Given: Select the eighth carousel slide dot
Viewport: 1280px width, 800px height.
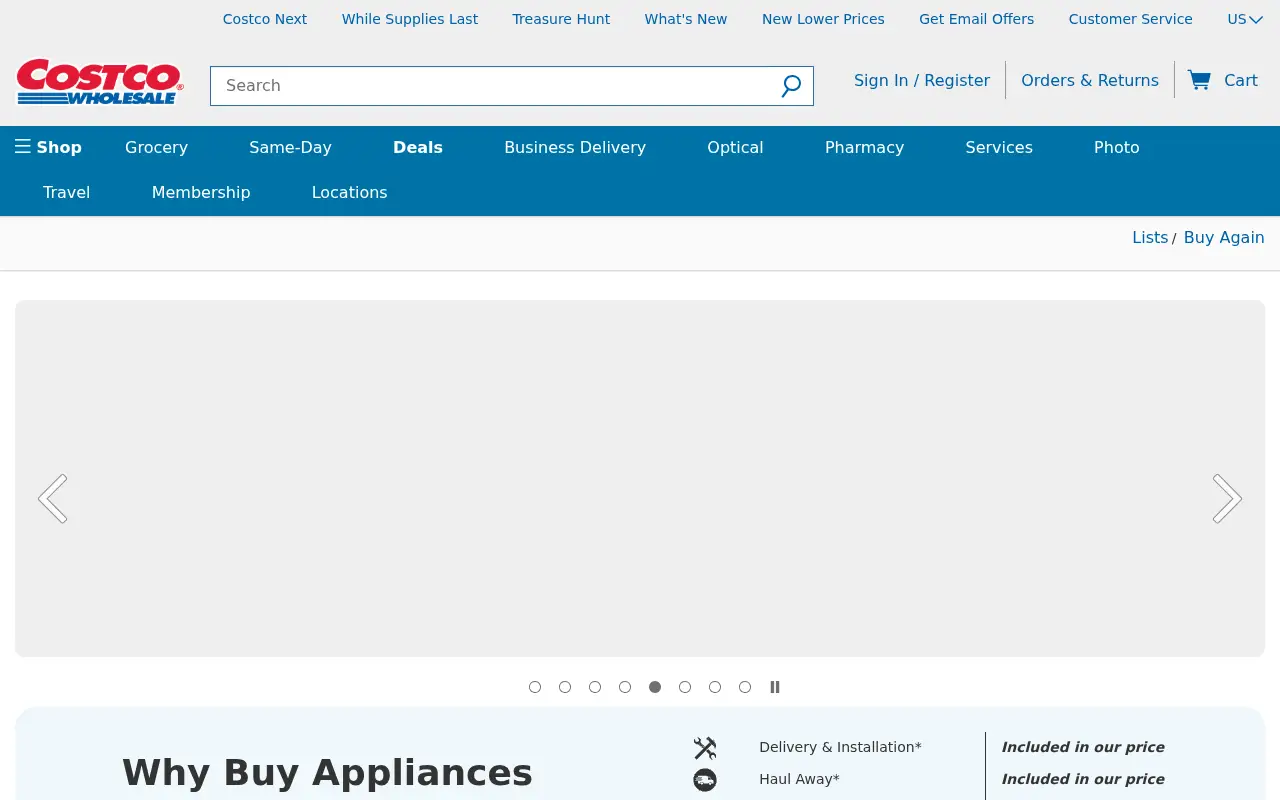Looking at the screenshot, I should click(745, 687).
